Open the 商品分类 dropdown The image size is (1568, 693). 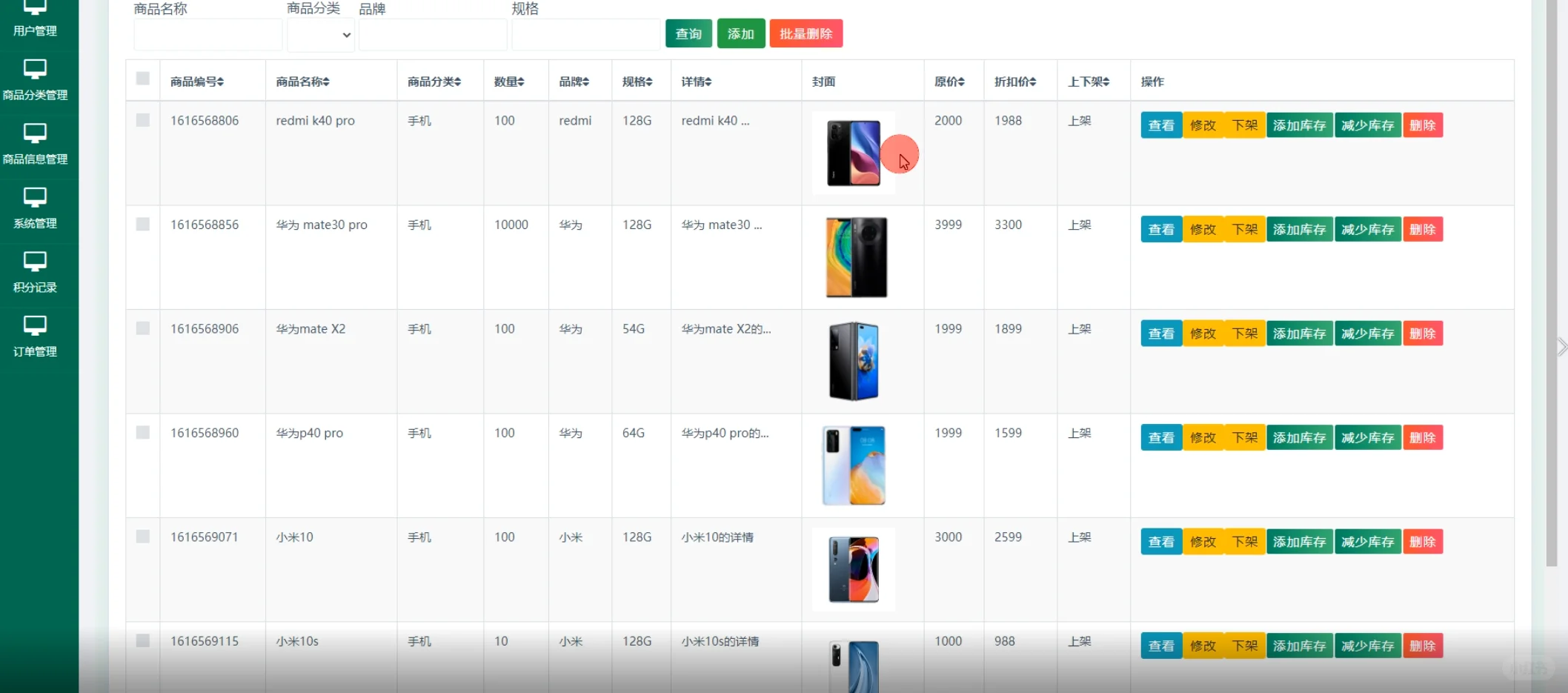(320, 34)
